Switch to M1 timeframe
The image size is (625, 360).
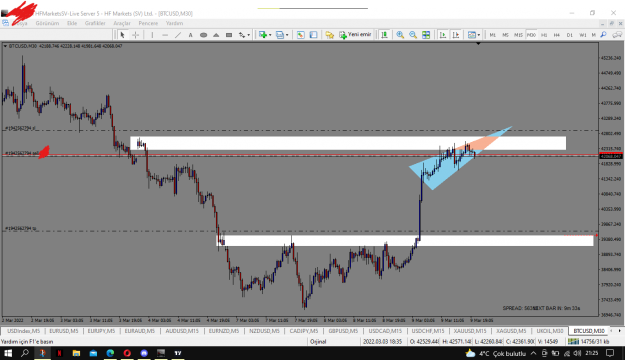coord(493,35)
